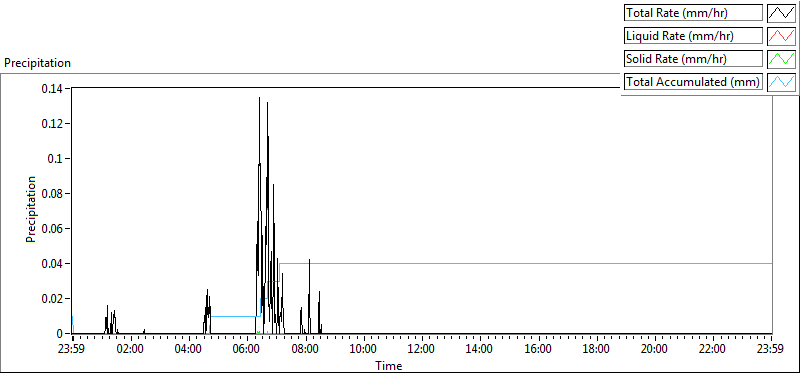
Task: Click the 23:59 end time axis label
Action: pyautogui.click(x=771, y=350)
